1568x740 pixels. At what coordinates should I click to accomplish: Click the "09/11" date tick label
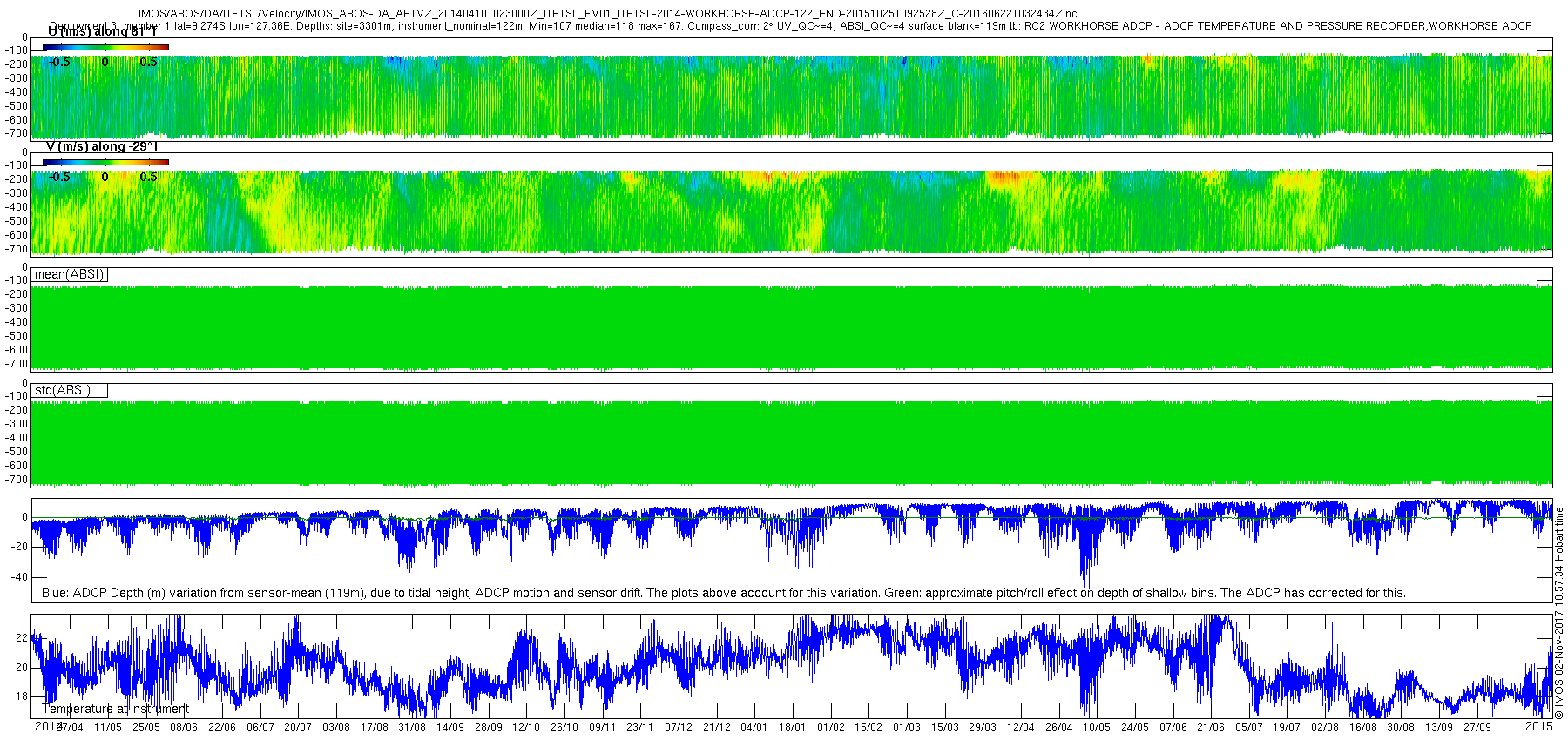pos(602,728)
